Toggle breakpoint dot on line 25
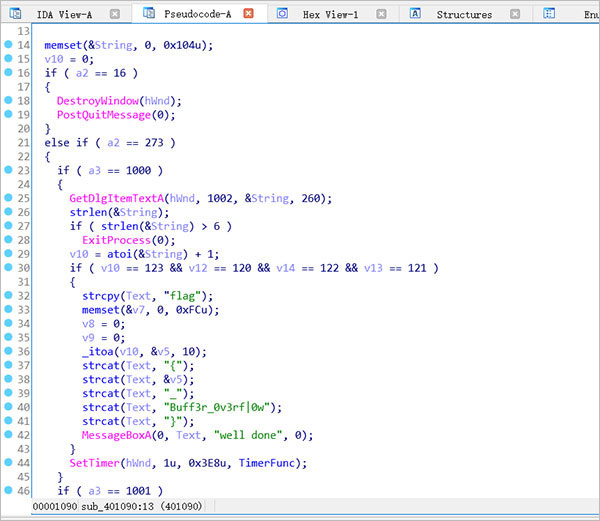 click(9, 198)
